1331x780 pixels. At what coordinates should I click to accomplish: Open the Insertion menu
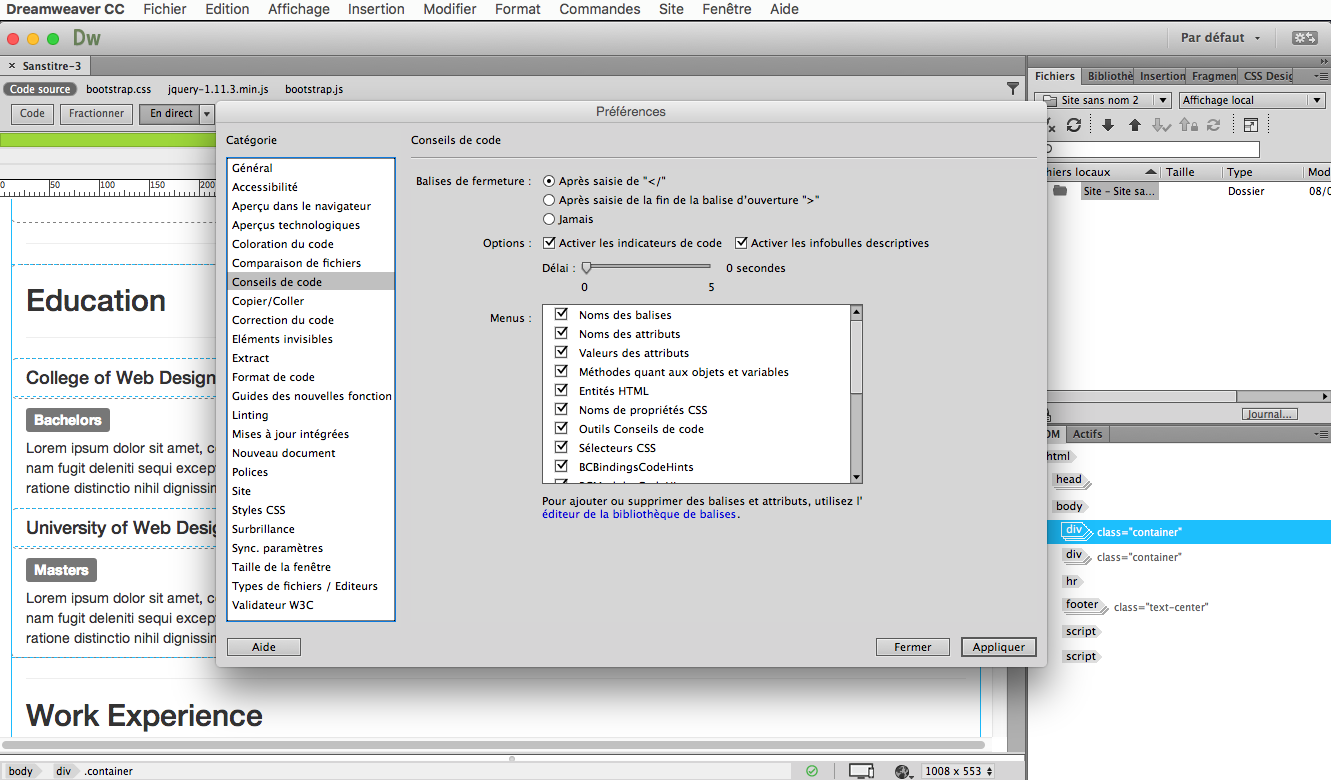point(376,9)
